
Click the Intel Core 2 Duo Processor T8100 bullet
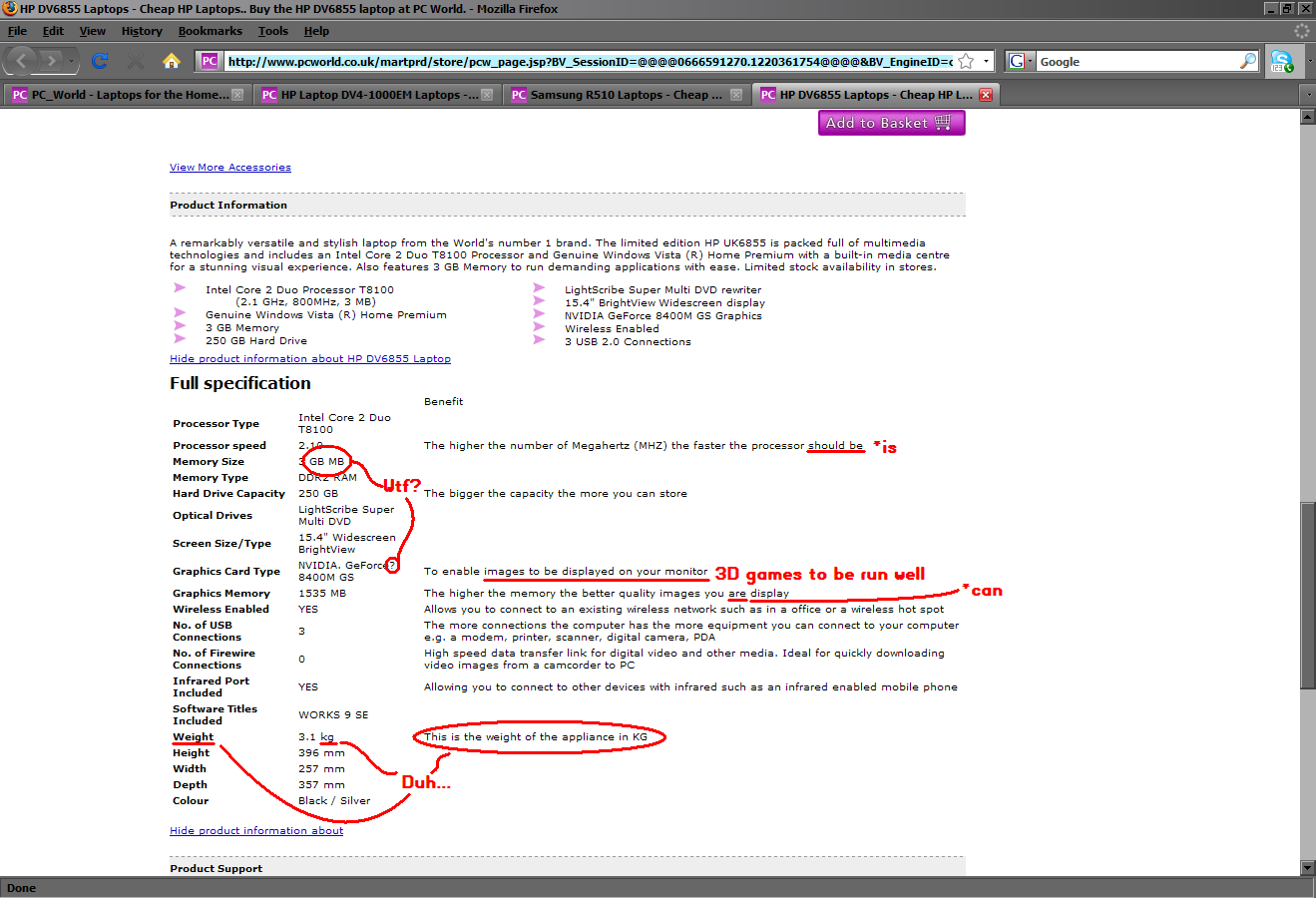click(x=299, y=290)
